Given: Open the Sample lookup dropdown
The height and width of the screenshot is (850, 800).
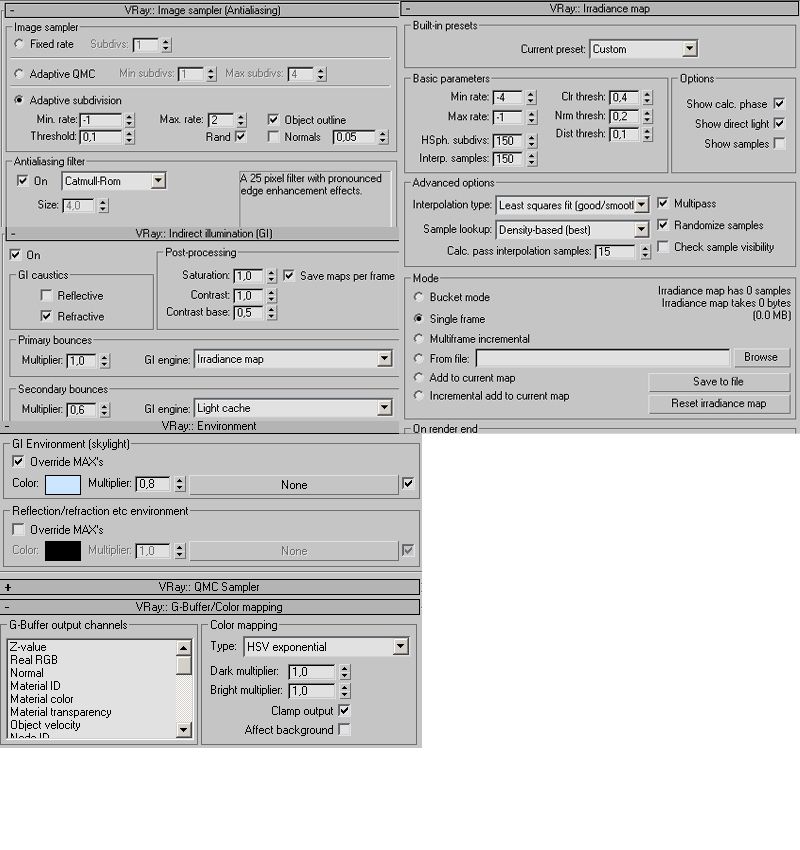Looking at the screenshot, I should click(572, 230).
